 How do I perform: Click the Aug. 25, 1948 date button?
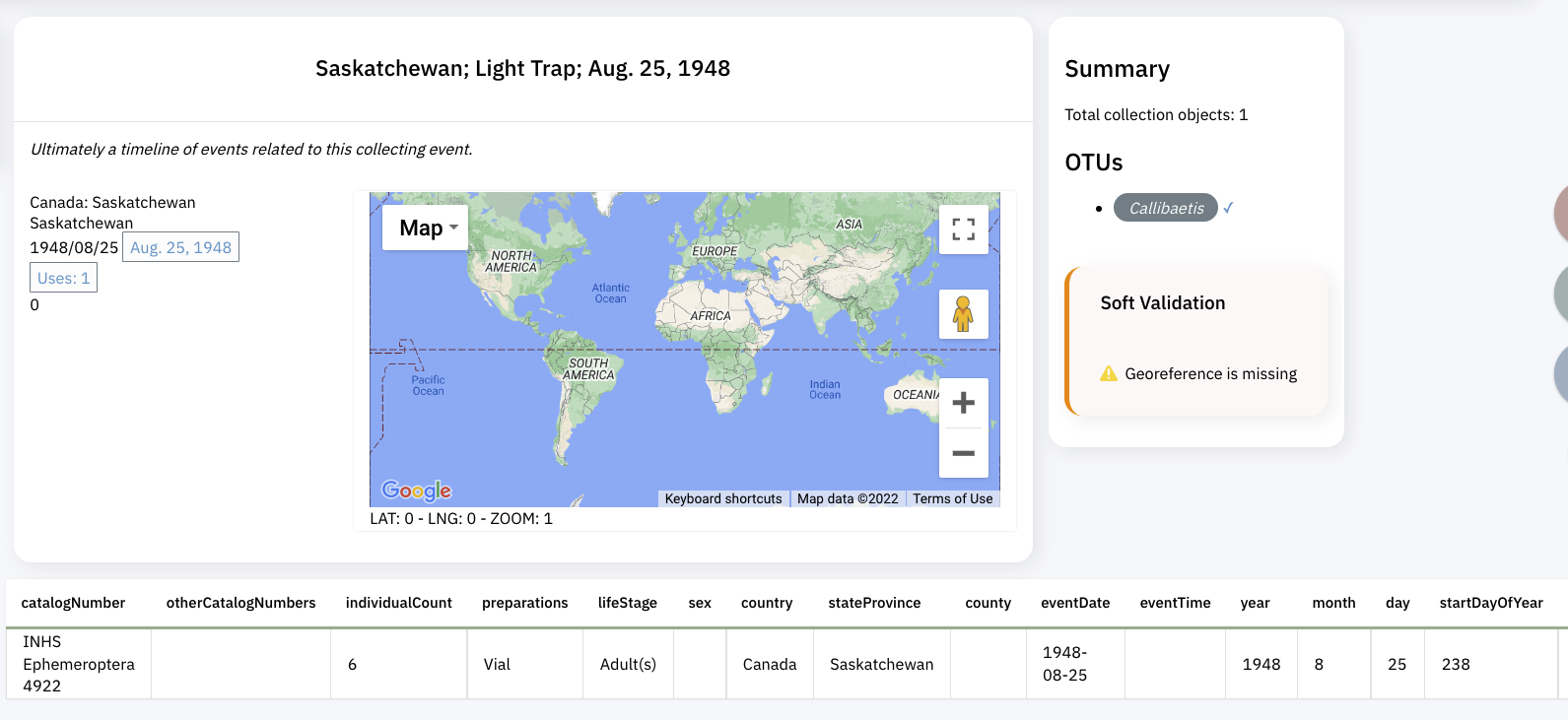coord(180,247)
